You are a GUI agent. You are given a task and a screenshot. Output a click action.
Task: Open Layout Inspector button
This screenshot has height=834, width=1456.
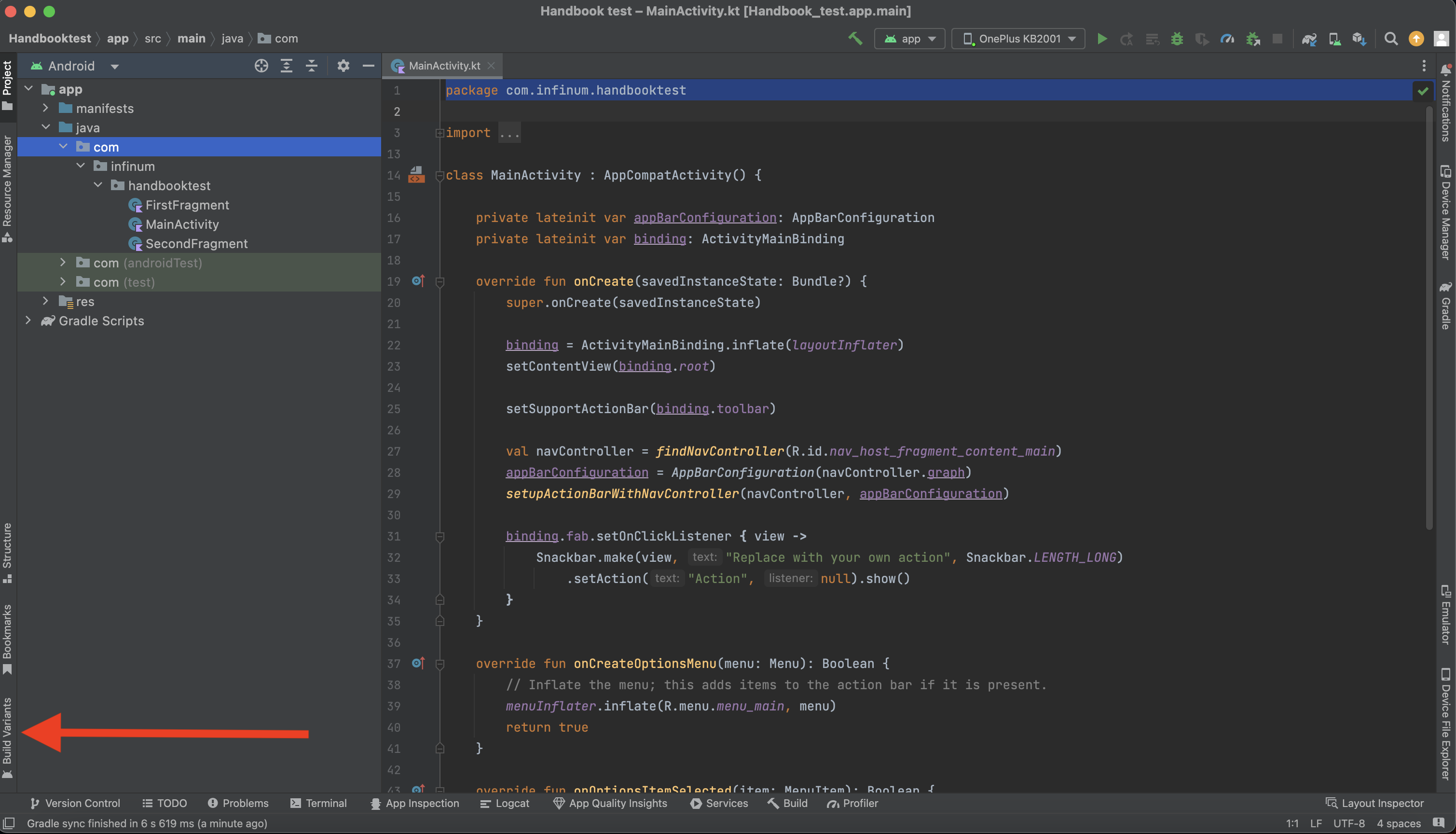(x=1374, y=803)
